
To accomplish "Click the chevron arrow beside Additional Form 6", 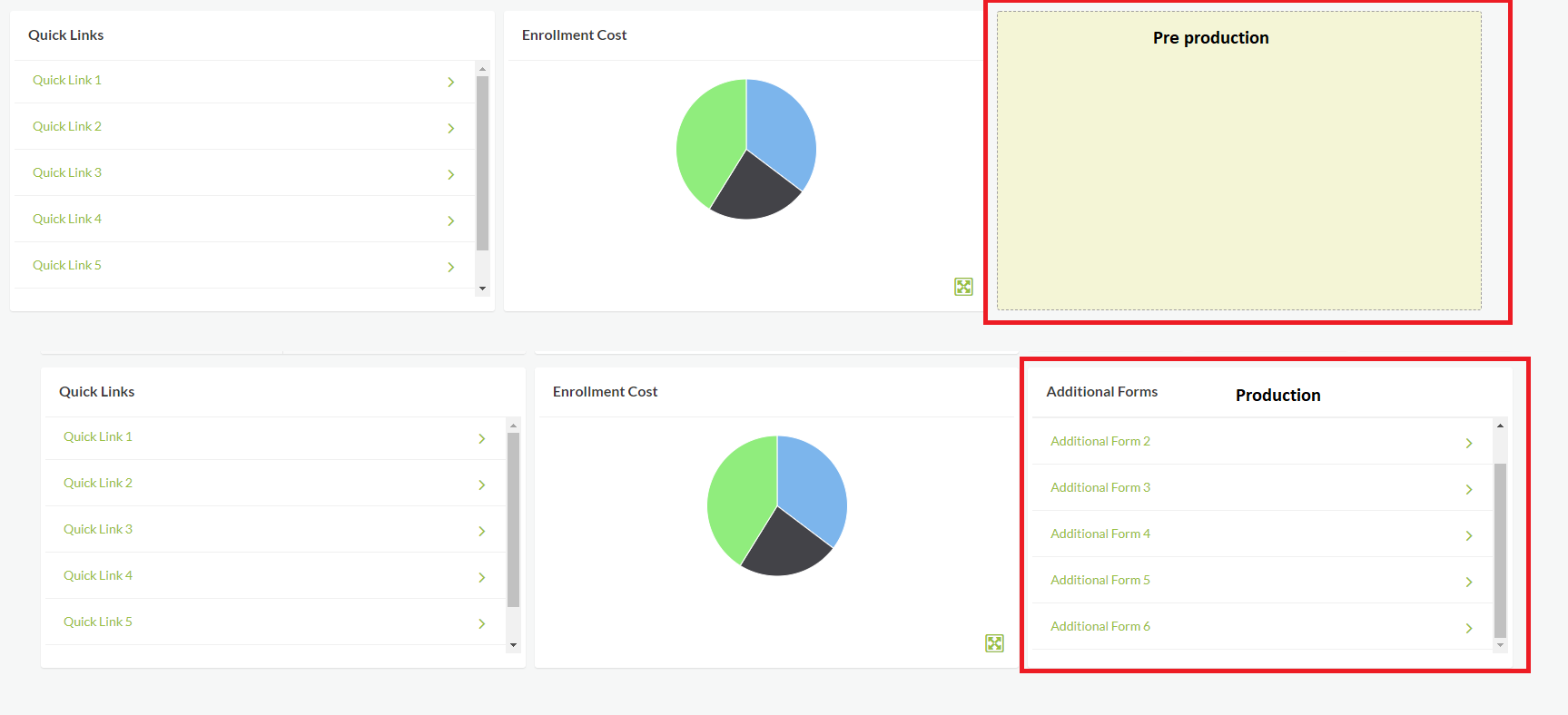I will pos(1468,628).
